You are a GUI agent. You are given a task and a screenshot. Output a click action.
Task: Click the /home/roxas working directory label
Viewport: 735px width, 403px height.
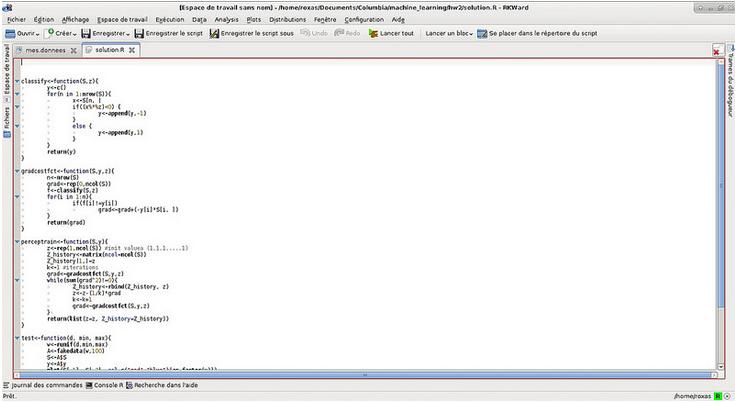click(x=693, y=396)
